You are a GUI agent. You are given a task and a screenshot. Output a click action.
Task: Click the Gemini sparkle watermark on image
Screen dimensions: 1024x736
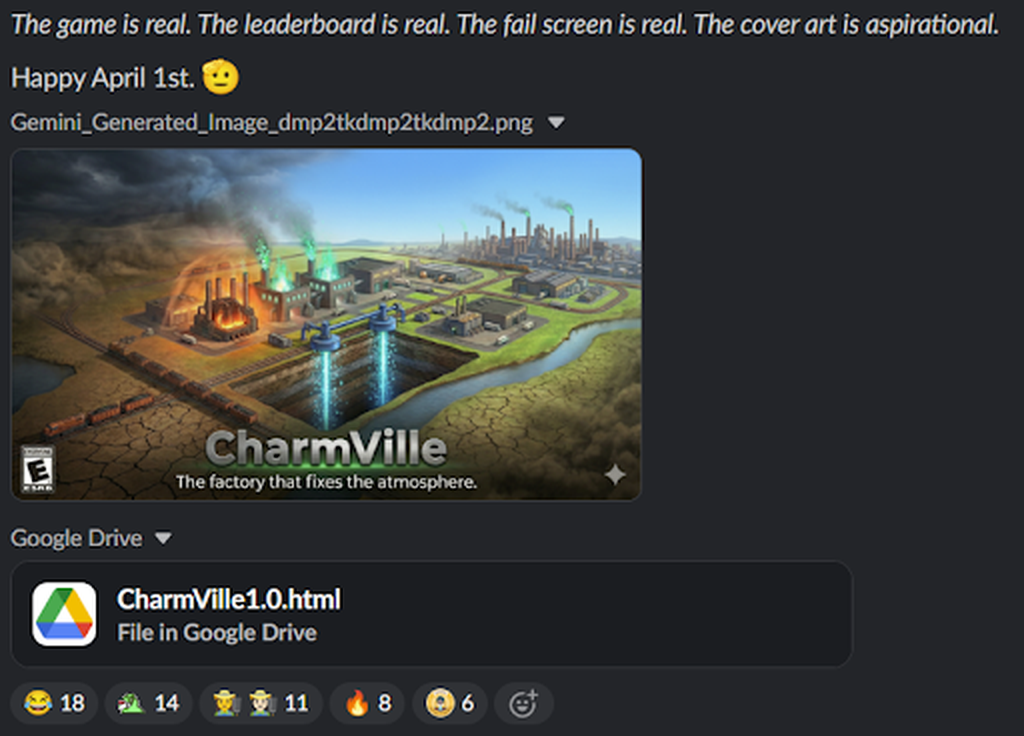click(615, 475)
